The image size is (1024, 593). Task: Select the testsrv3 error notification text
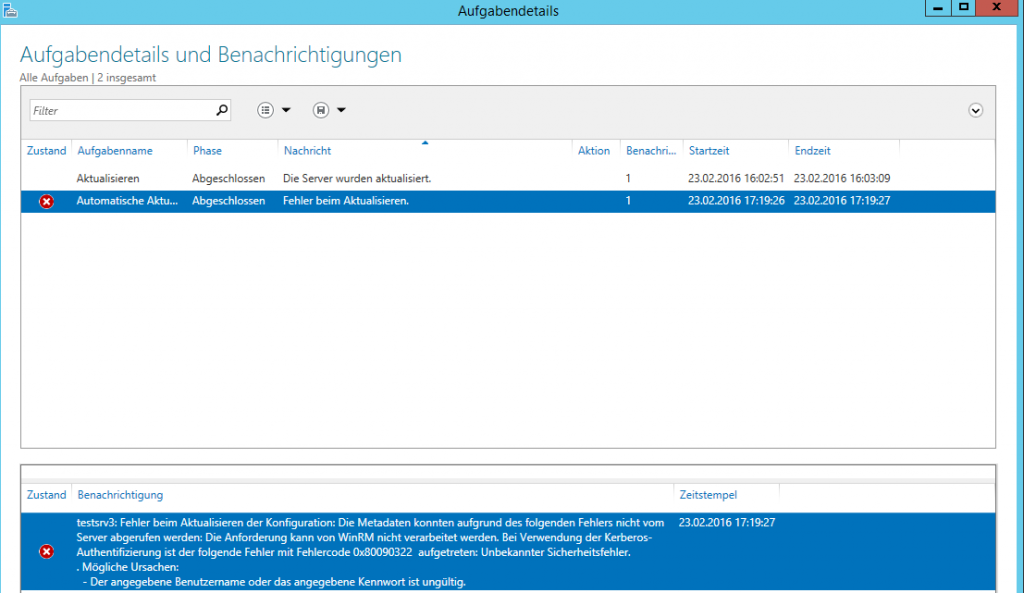(370, 552)
